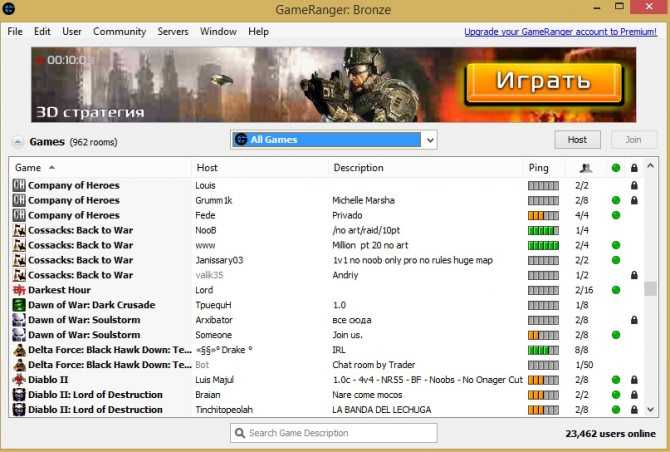670x452 pixels.
Task: Collapse the Games section with the round toggle
Action: 18,142
